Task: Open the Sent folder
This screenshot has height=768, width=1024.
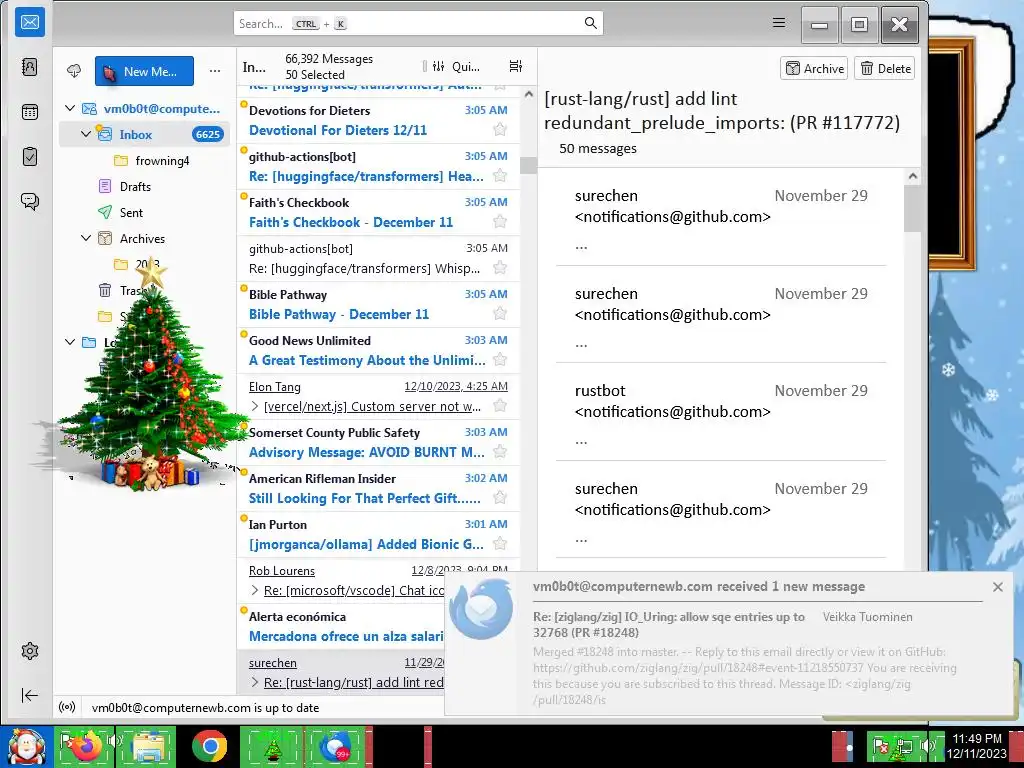Action: [131, 213]
